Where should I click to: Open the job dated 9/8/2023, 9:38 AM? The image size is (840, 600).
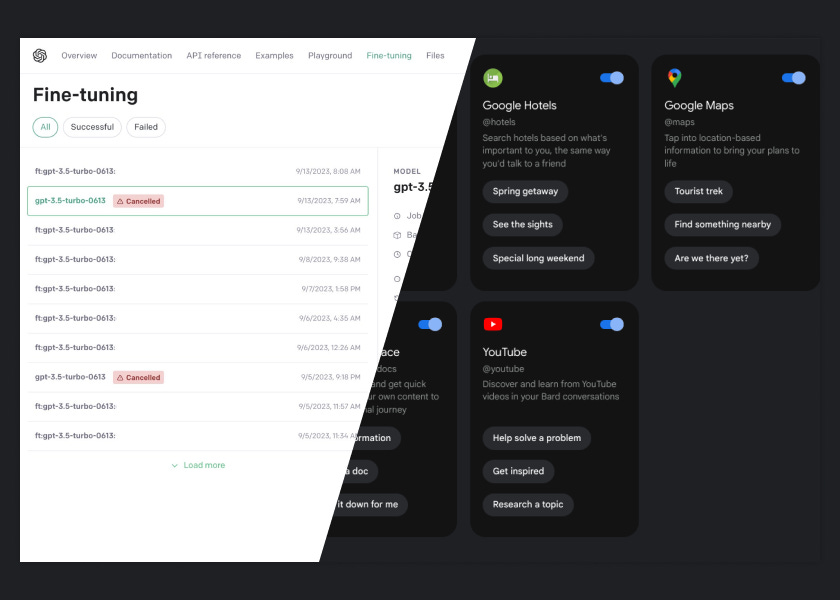pos(198,260)
